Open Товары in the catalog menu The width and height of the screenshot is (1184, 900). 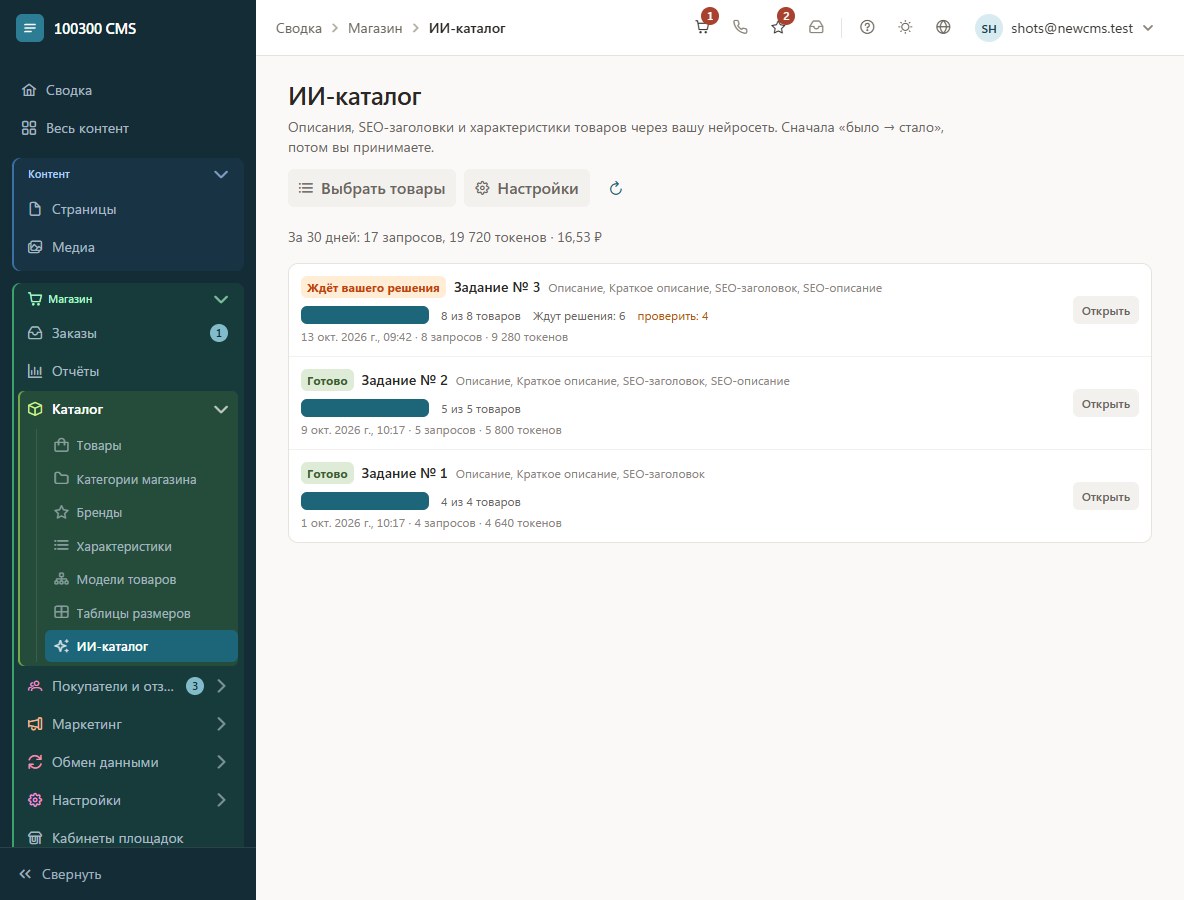[98, 445]
